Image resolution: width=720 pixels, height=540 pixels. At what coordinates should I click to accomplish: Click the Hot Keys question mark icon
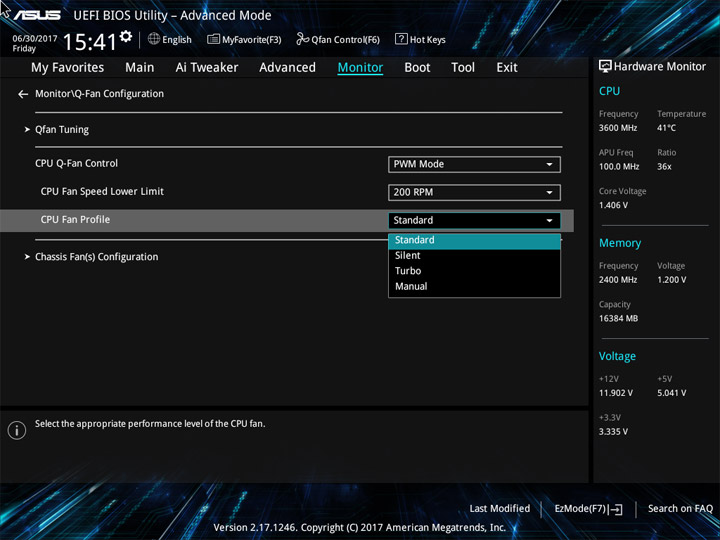401,39
